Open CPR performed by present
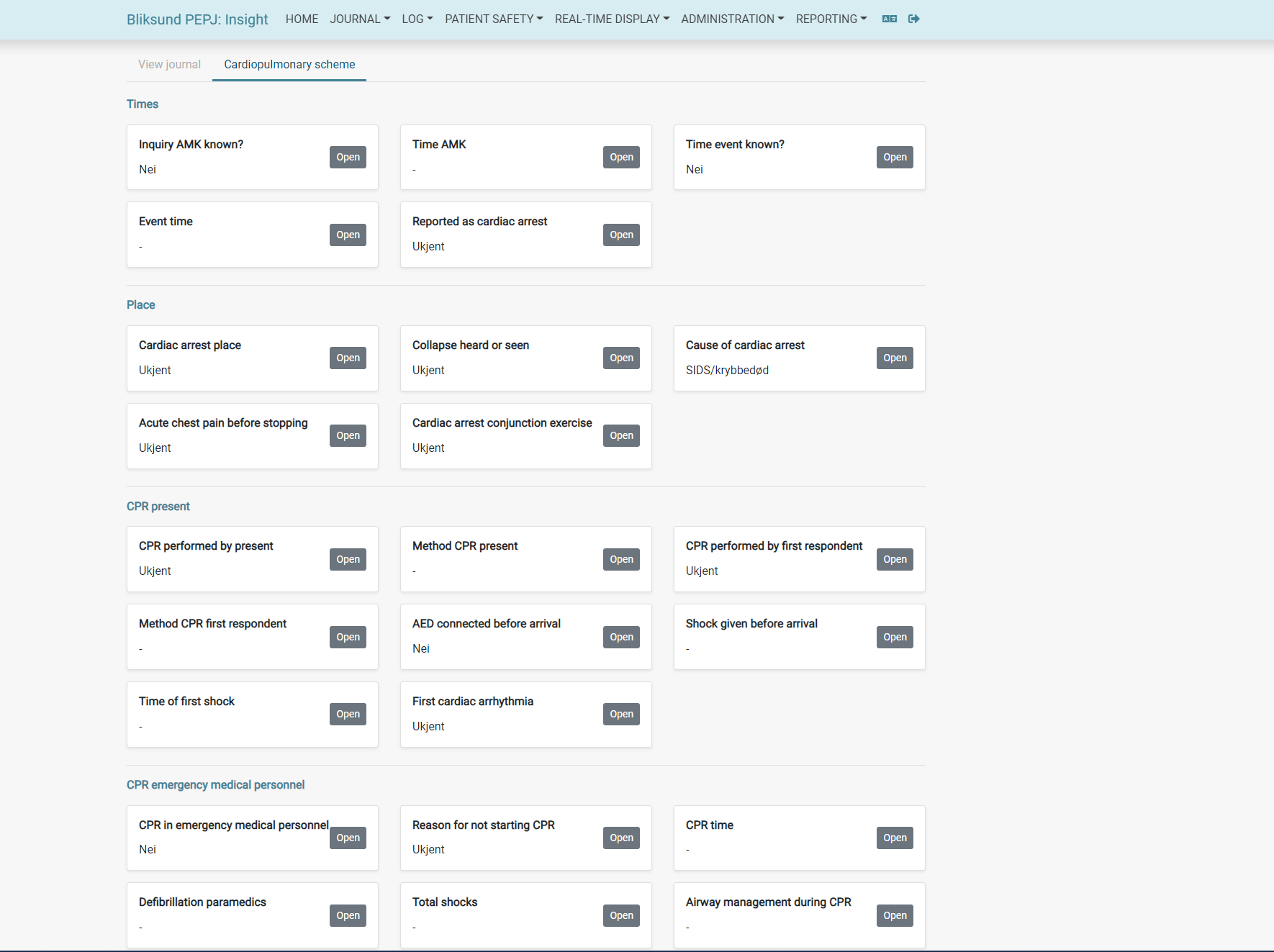 348,559
